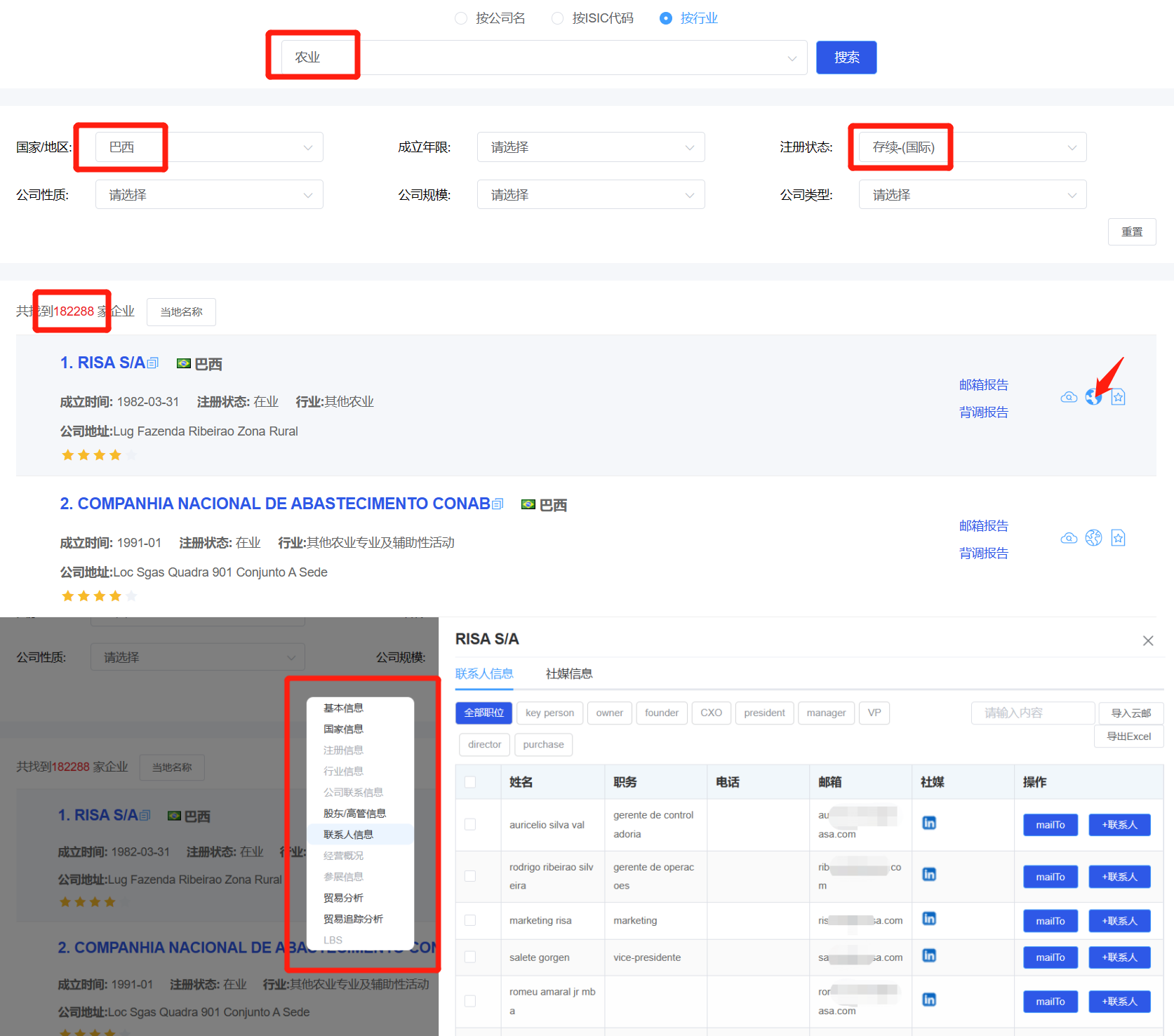Open 背调报告 for RISA S/A

pos(984,412)
